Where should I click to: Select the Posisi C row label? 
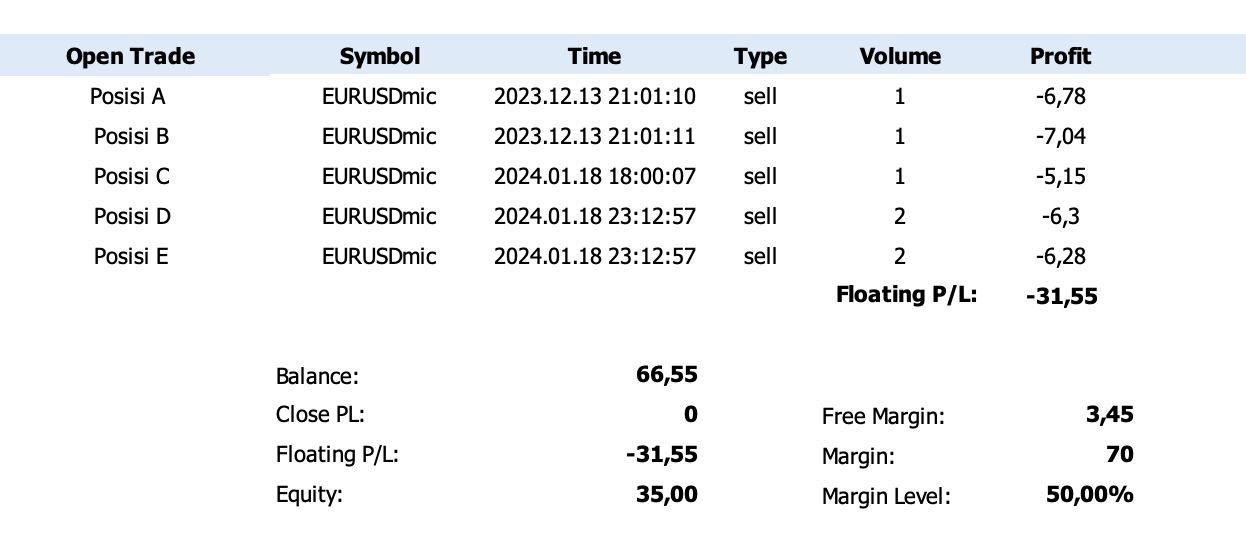tap(132, 177)
